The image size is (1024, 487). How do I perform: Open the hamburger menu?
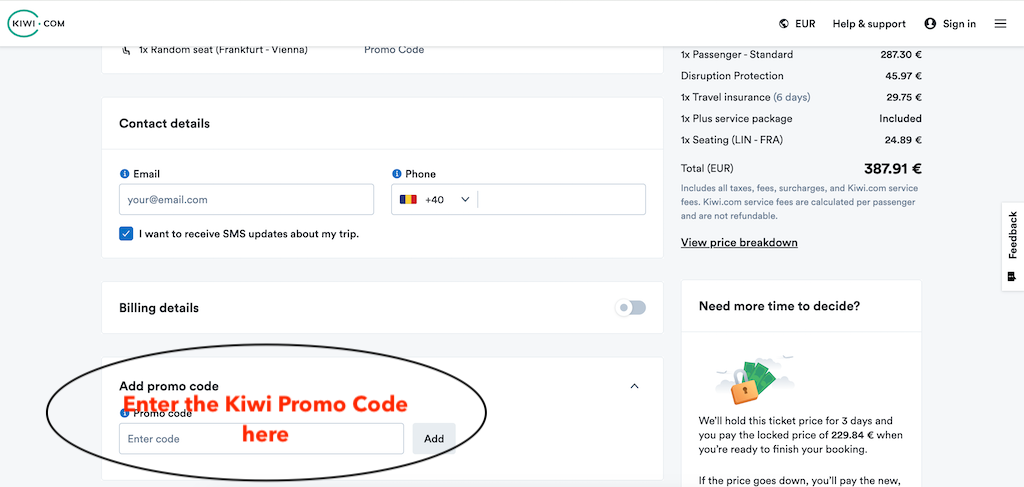(x=1000, y=24)
